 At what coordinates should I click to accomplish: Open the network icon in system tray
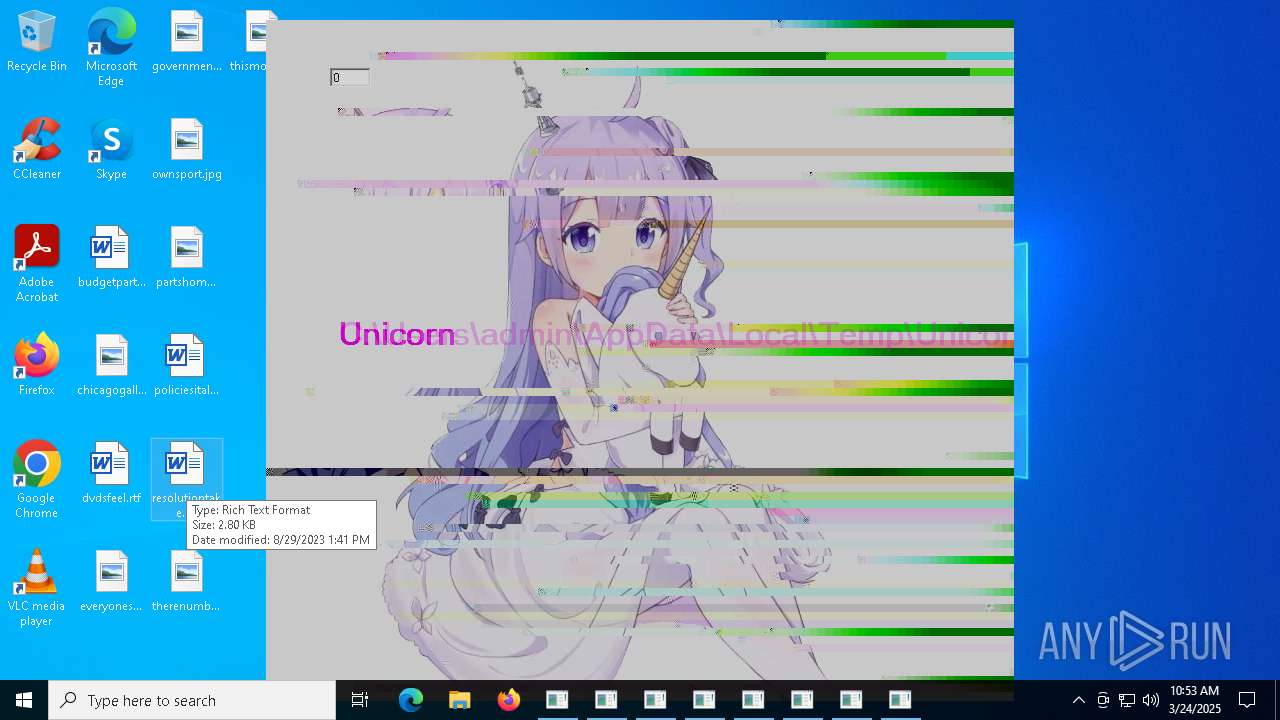point(1127,700)
